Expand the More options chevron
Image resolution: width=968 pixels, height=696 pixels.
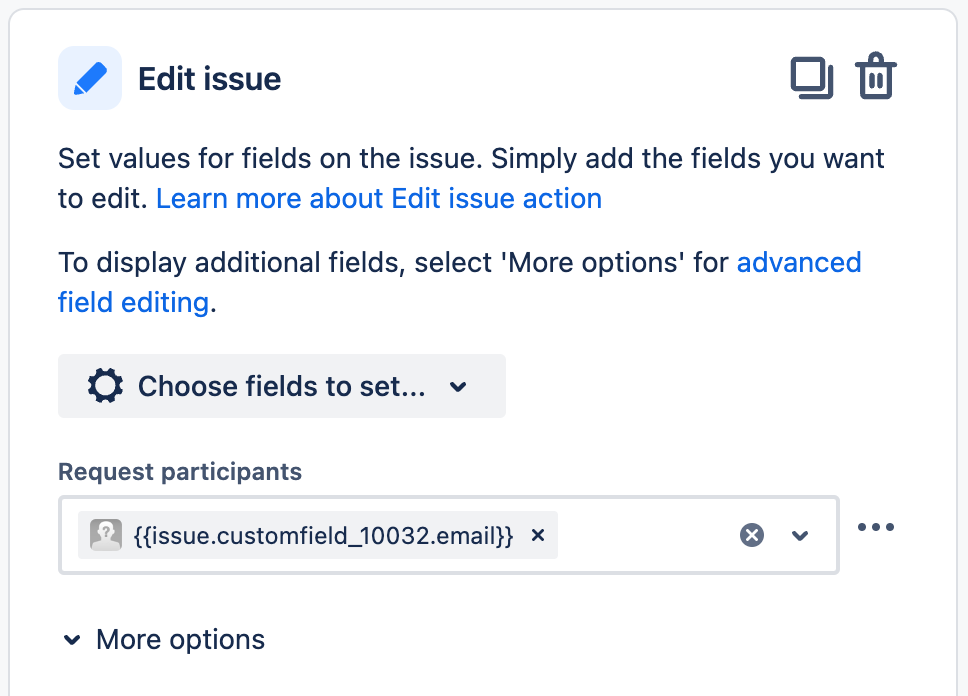[72, 640]
